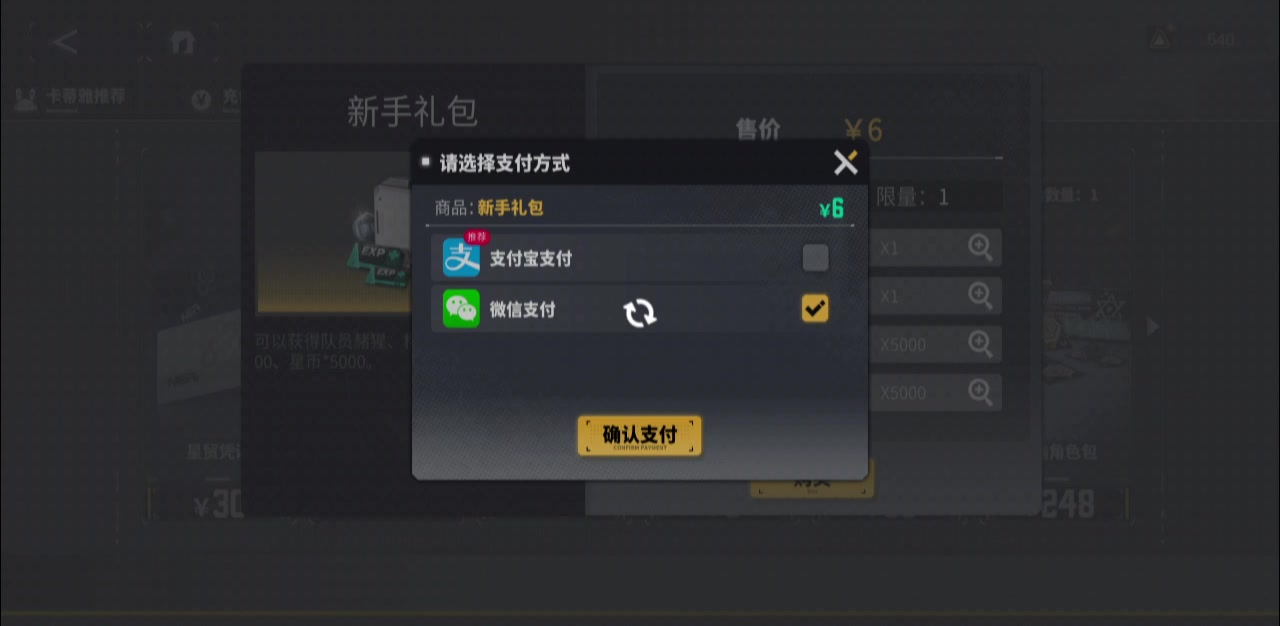Image resolution: width=1280 pixels, height=626 pixels.
Task: Confirm payment with 确认支付 button
Action: click(x=640, y=436)
